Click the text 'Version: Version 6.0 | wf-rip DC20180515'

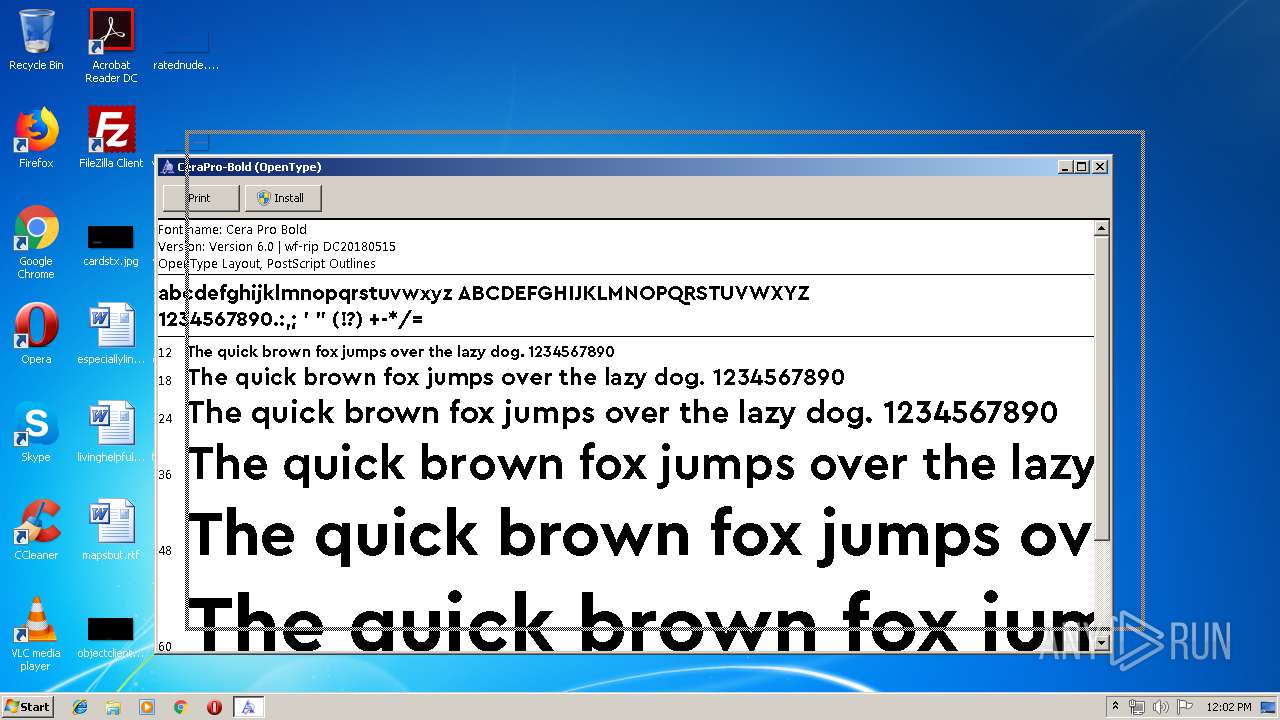pyautogui.click(x=277, y=246)
